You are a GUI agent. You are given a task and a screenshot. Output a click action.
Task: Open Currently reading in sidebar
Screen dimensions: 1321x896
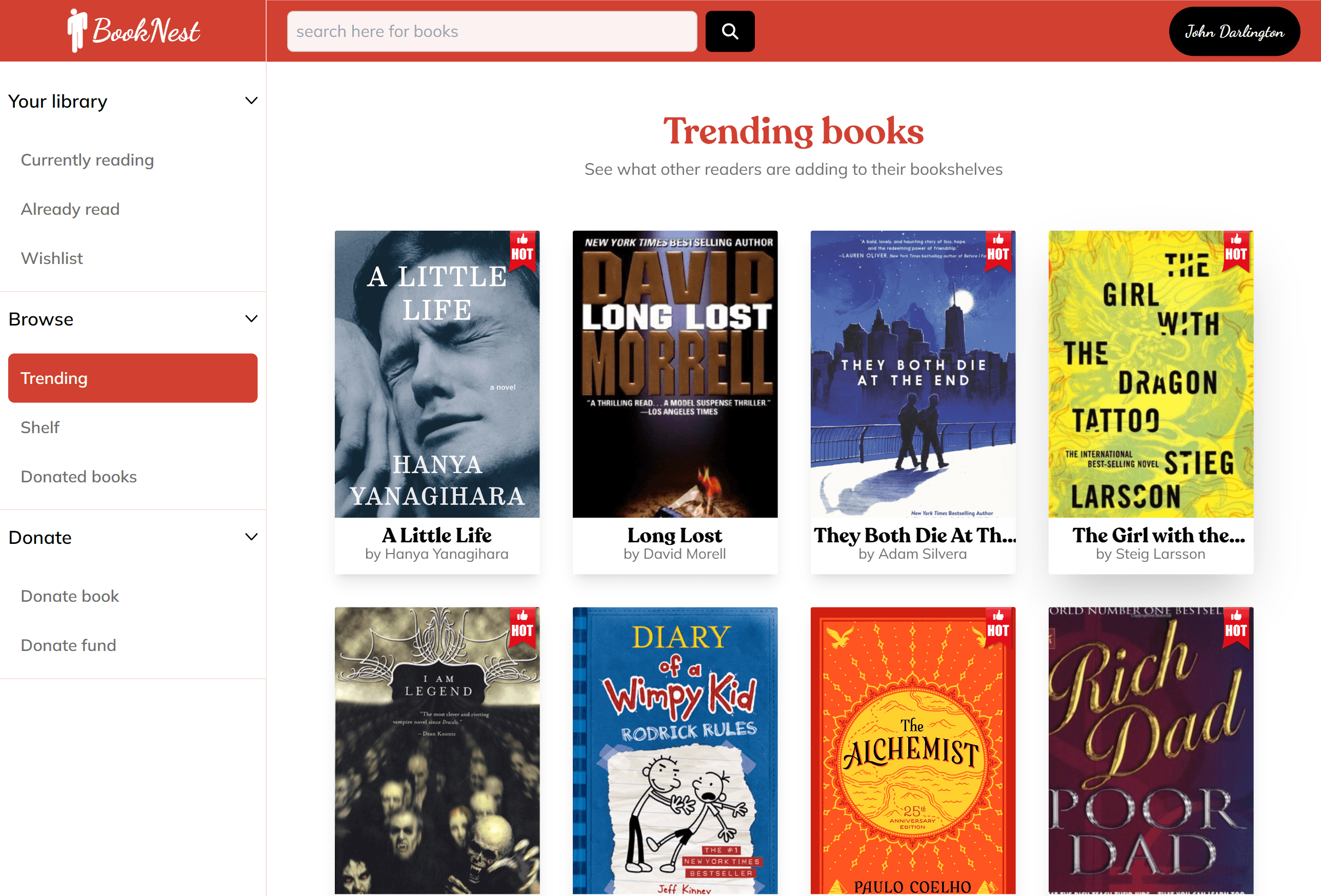88,159
